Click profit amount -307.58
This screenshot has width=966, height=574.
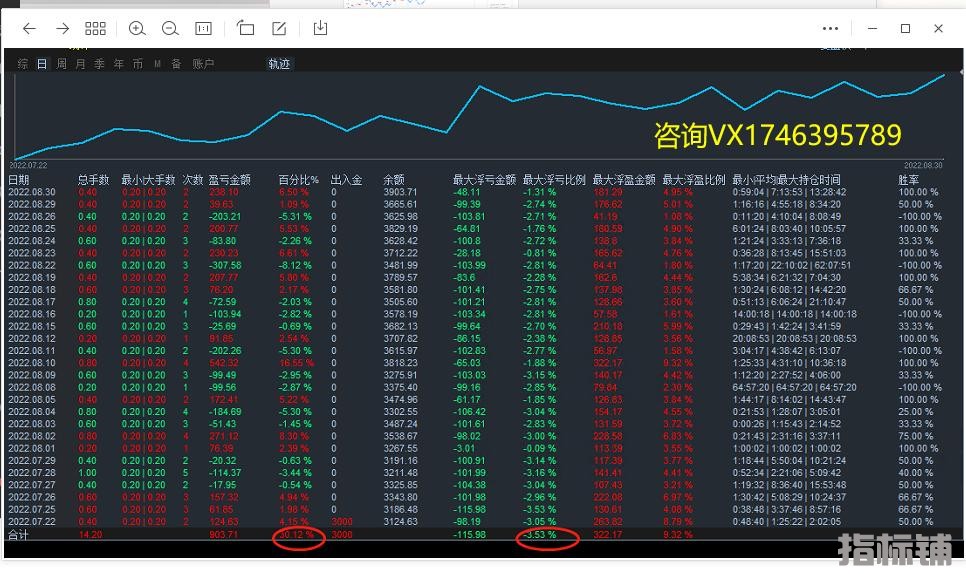pos(225,265)
